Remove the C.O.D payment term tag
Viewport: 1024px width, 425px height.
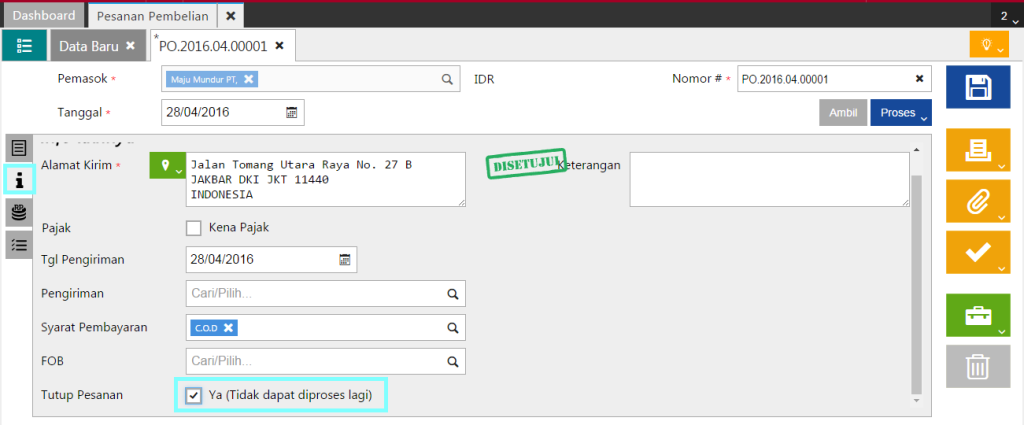click(229, 328)
